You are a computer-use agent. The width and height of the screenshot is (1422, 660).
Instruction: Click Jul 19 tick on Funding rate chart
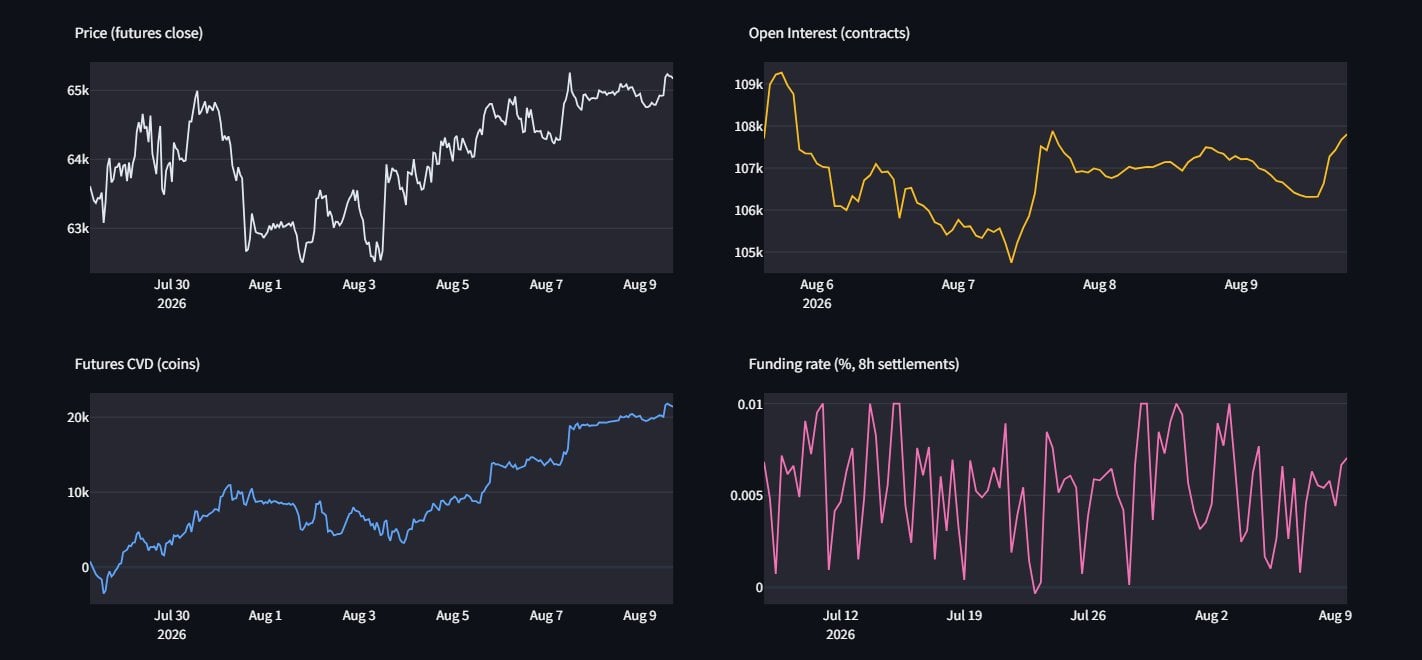[x=964, y=616]
